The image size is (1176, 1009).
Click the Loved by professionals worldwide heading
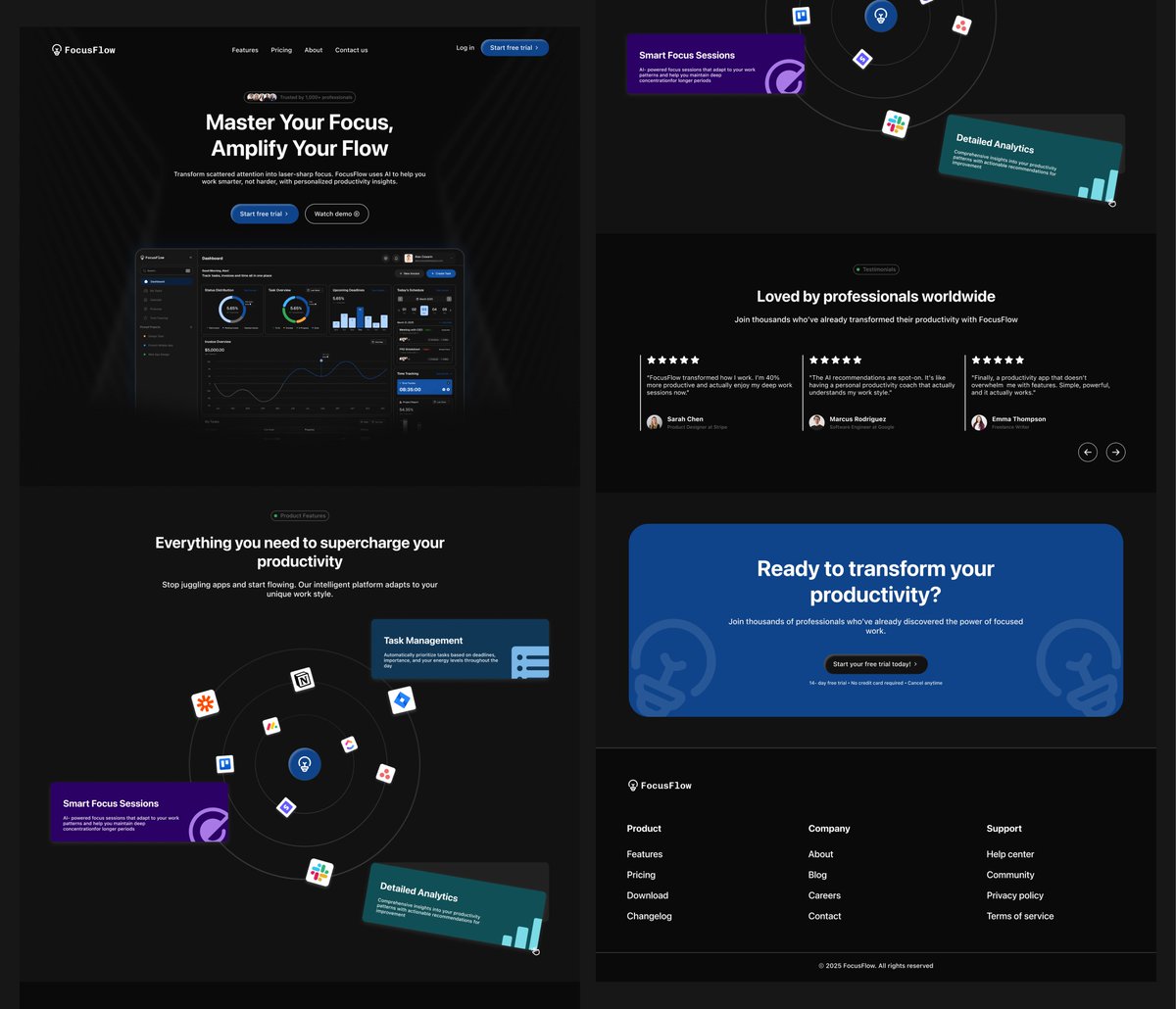876,297
